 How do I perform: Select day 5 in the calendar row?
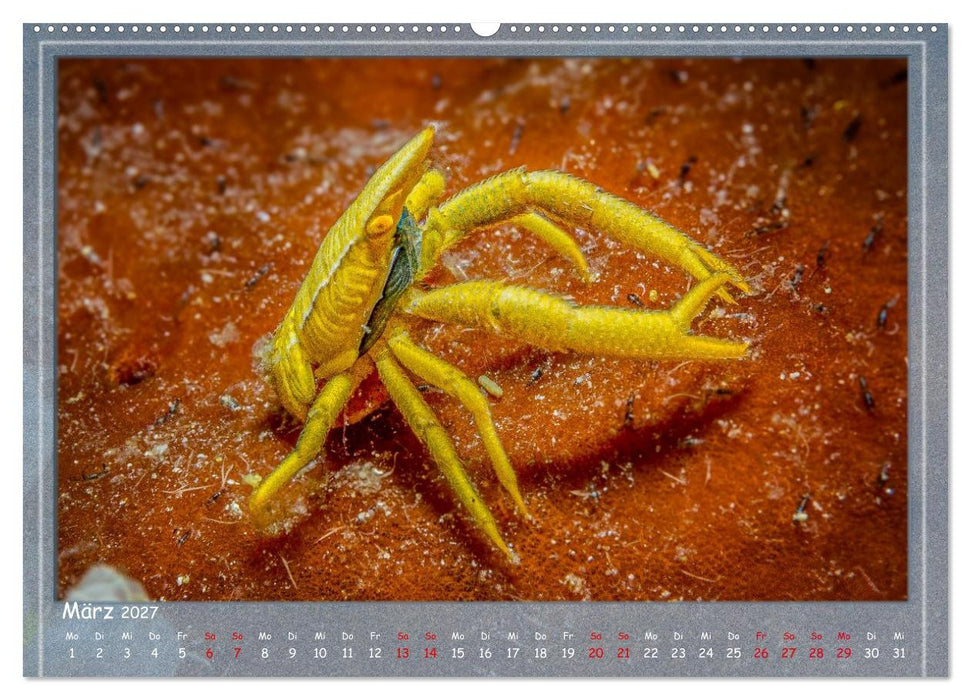182,653
